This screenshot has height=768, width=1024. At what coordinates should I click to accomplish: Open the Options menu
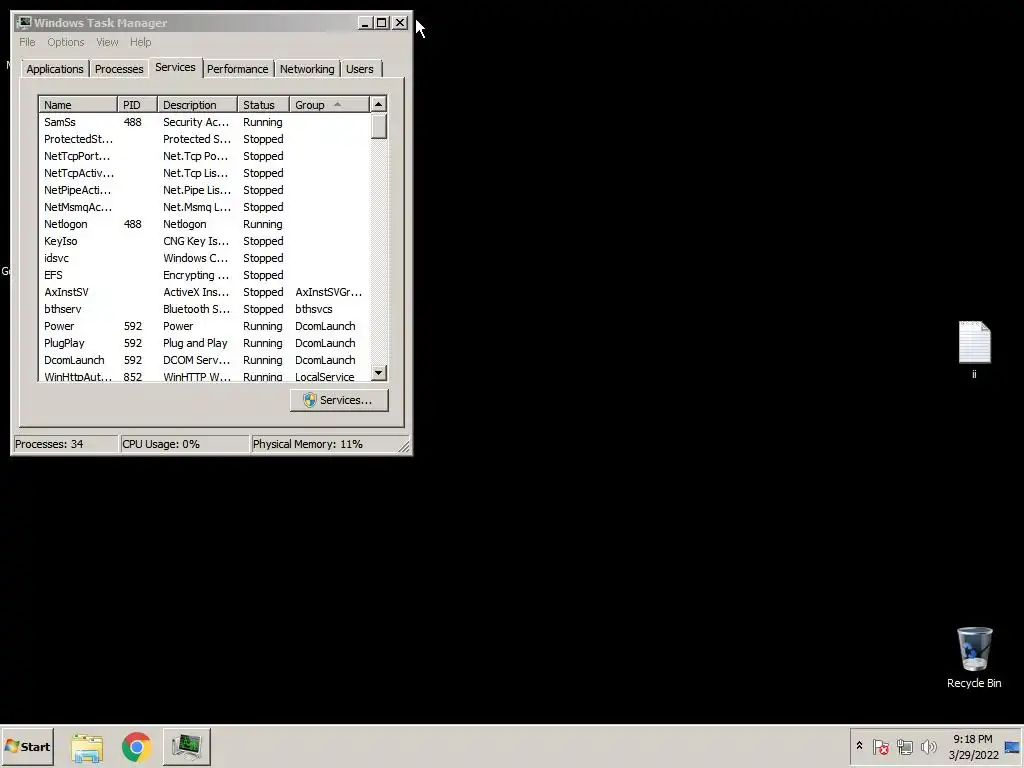65,42
